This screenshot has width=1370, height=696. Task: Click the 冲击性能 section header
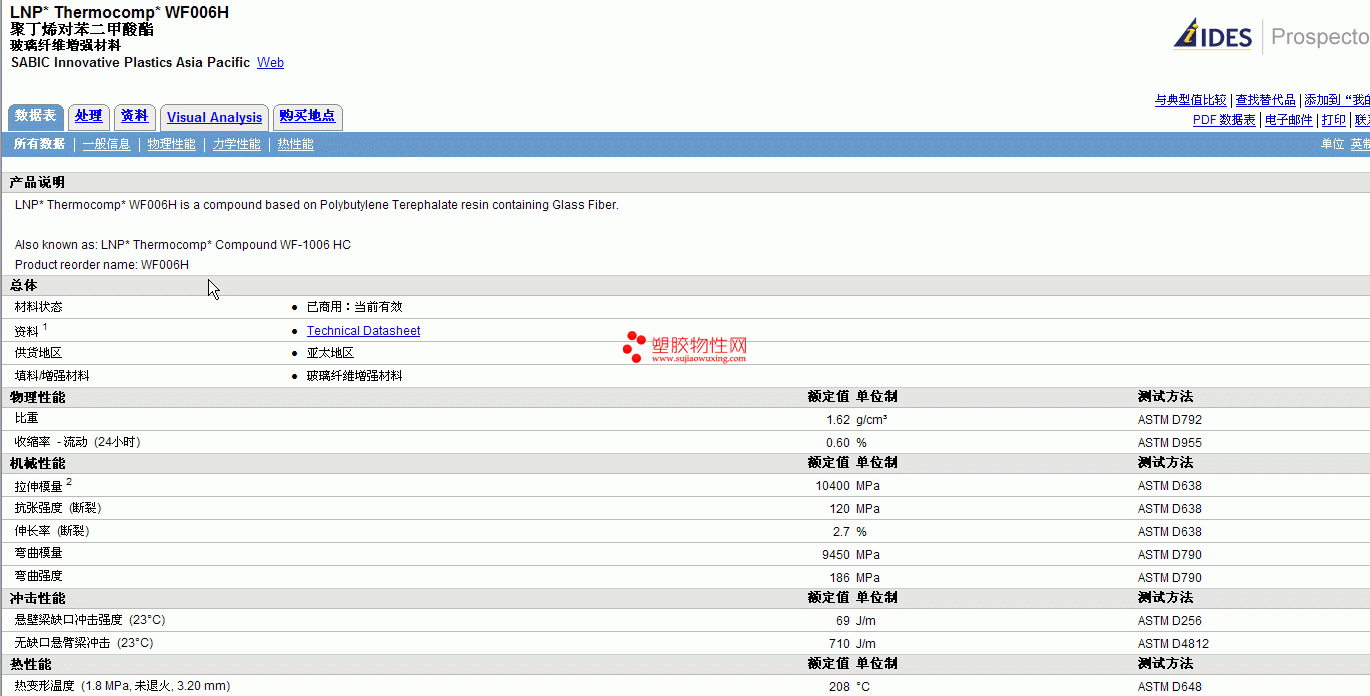pyautogui.click(x=38, y=598)
